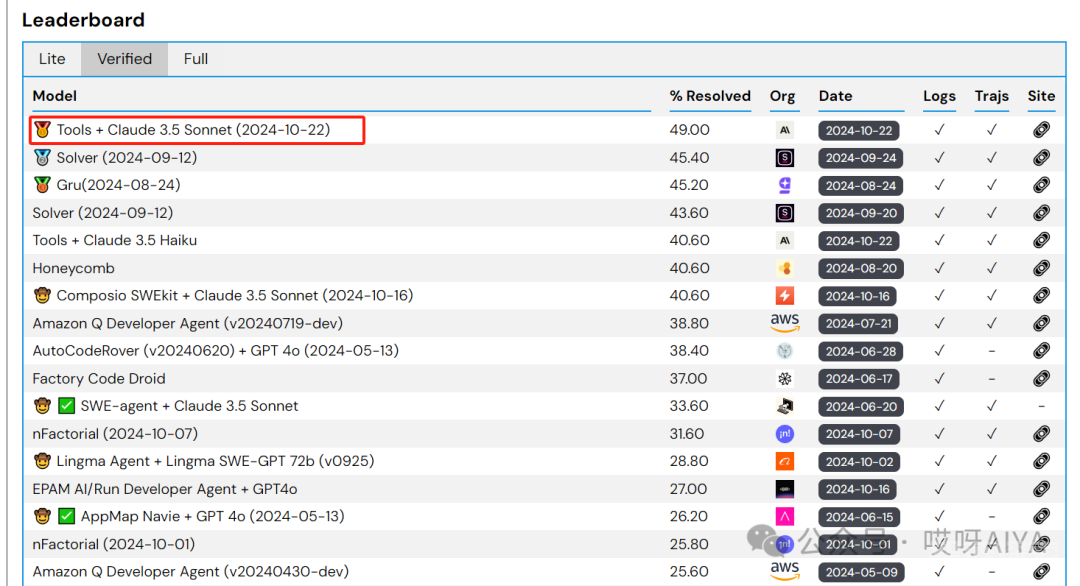Click Honeycomb org logo

785,268
